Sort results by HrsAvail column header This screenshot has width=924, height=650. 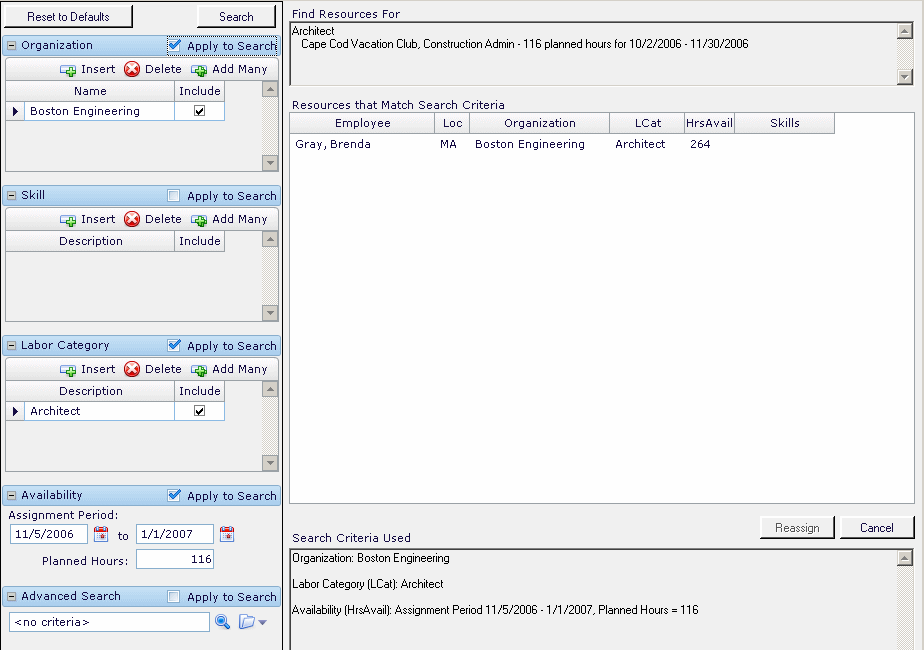pyautogui.click(x=709, y=124)
